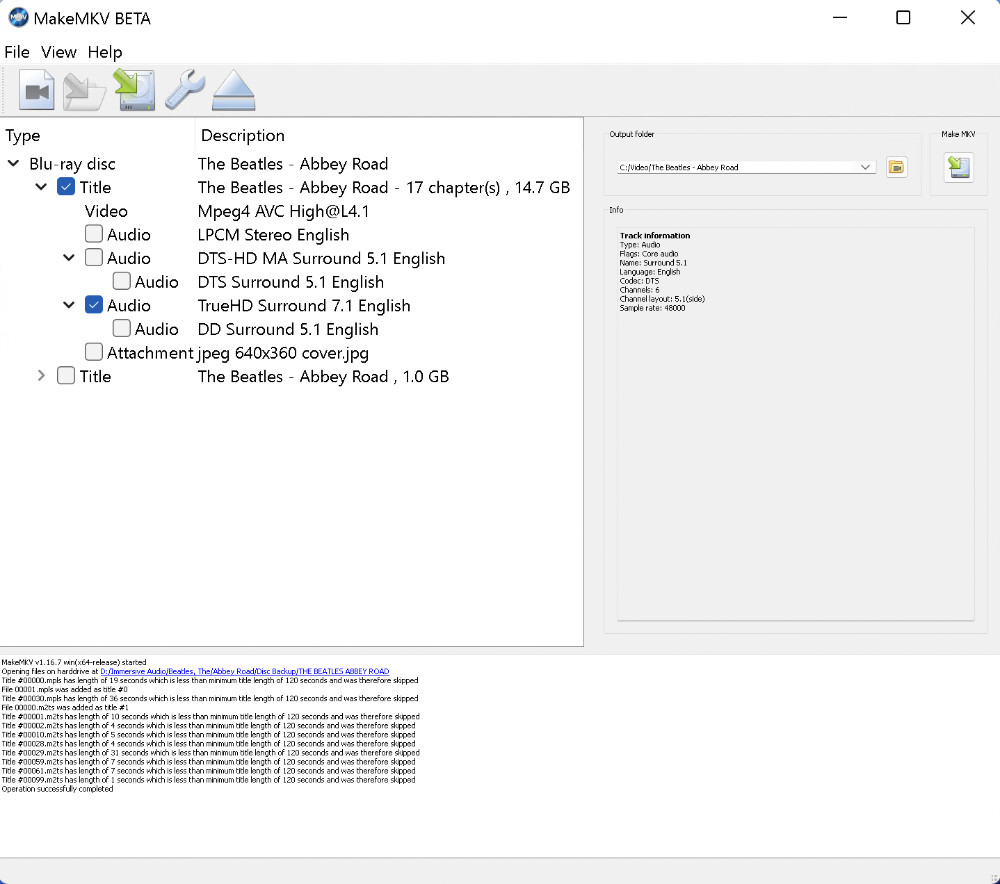Click the Eject disc icon

(x=233, y=90)
